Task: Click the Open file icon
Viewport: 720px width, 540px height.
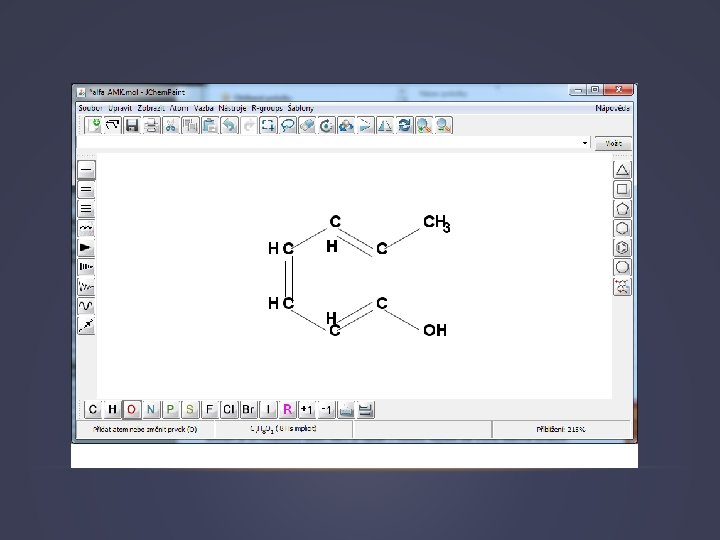Action: pyautogui.click(x=112, y=125)
